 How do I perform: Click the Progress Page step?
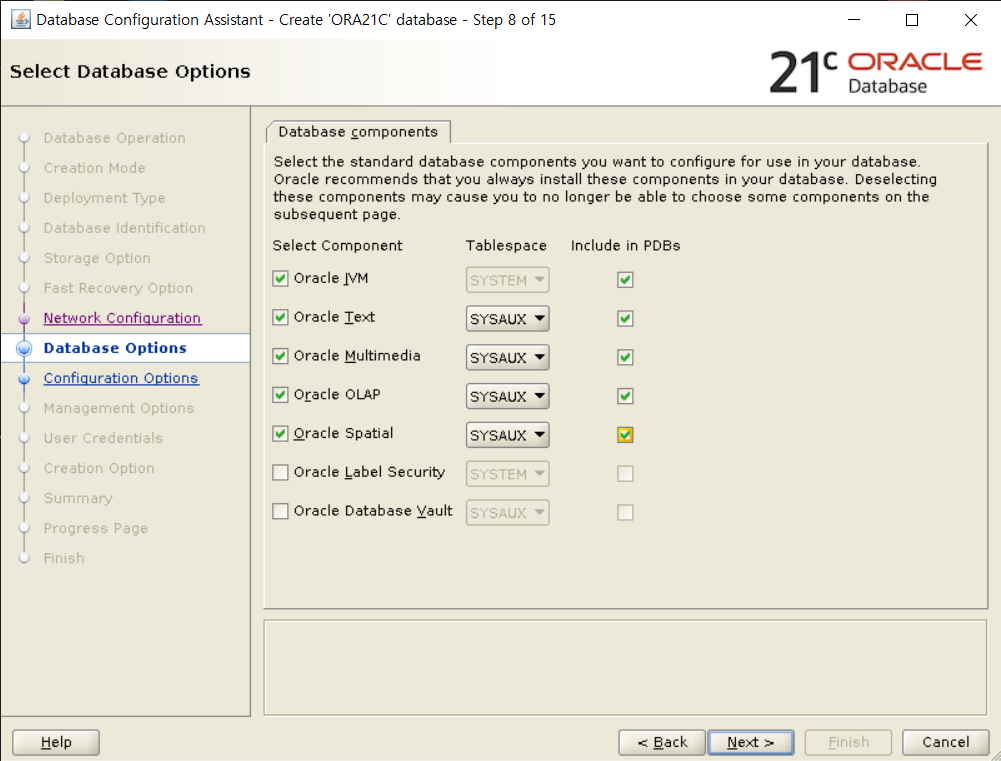[x=96, y=528]
